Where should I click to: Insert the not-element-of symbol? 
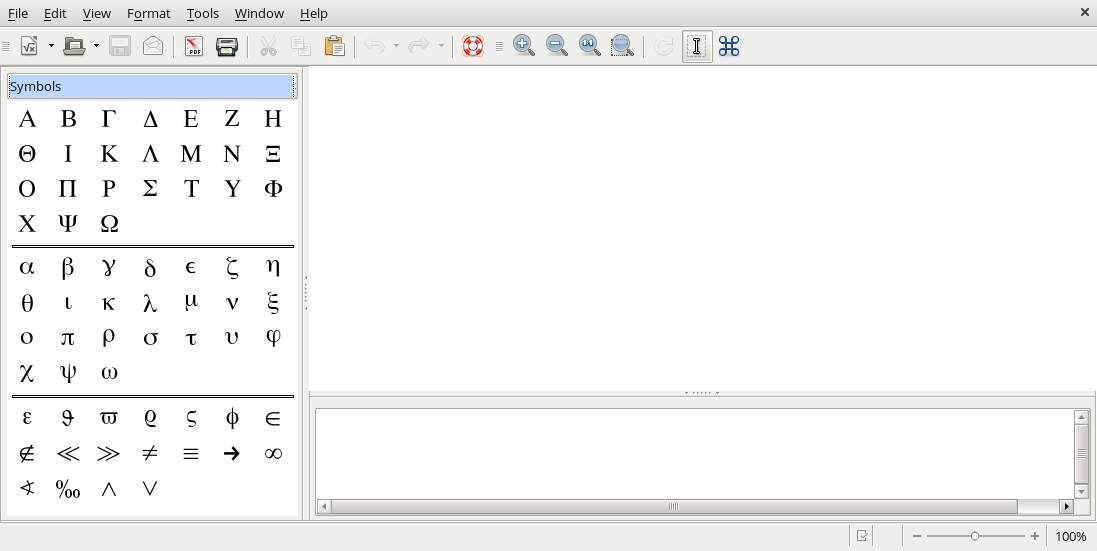[x=27, y=454]
